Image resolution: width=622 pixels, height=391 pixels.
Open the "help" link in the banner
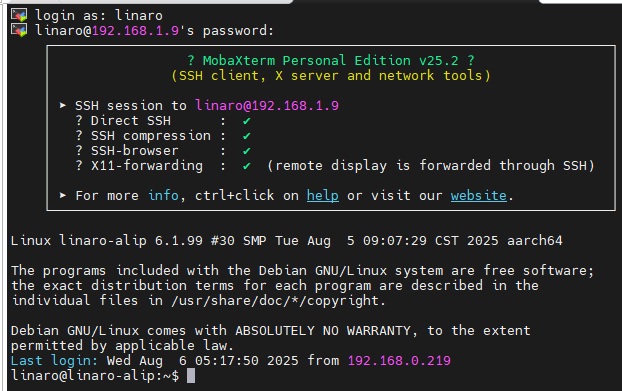click(x=323, y=196)
